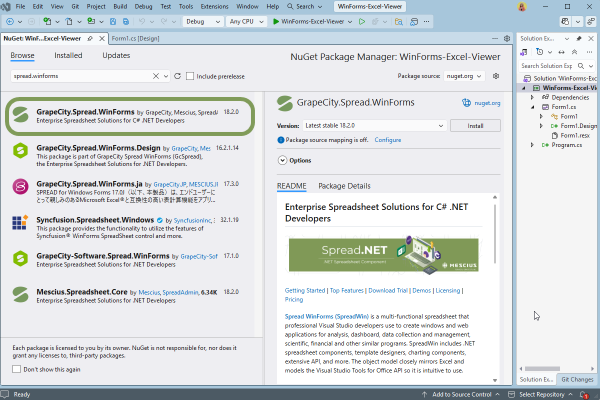600x400 pixels.
Task: Switch to Form1.cs [Design] document tab
Action: click(x=135, y=38)
